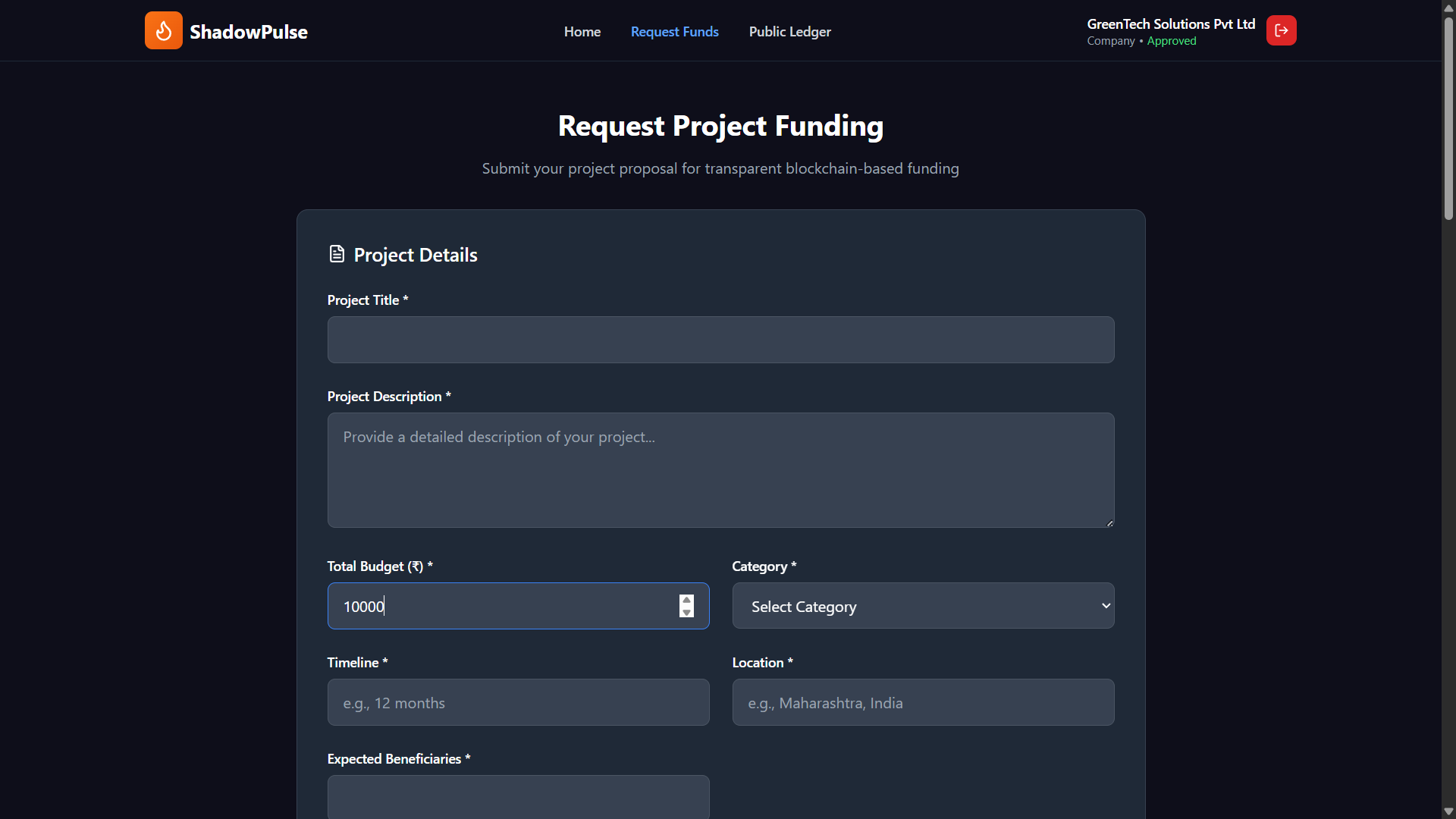Click the Project Details document icon

[x=337, y=254]
